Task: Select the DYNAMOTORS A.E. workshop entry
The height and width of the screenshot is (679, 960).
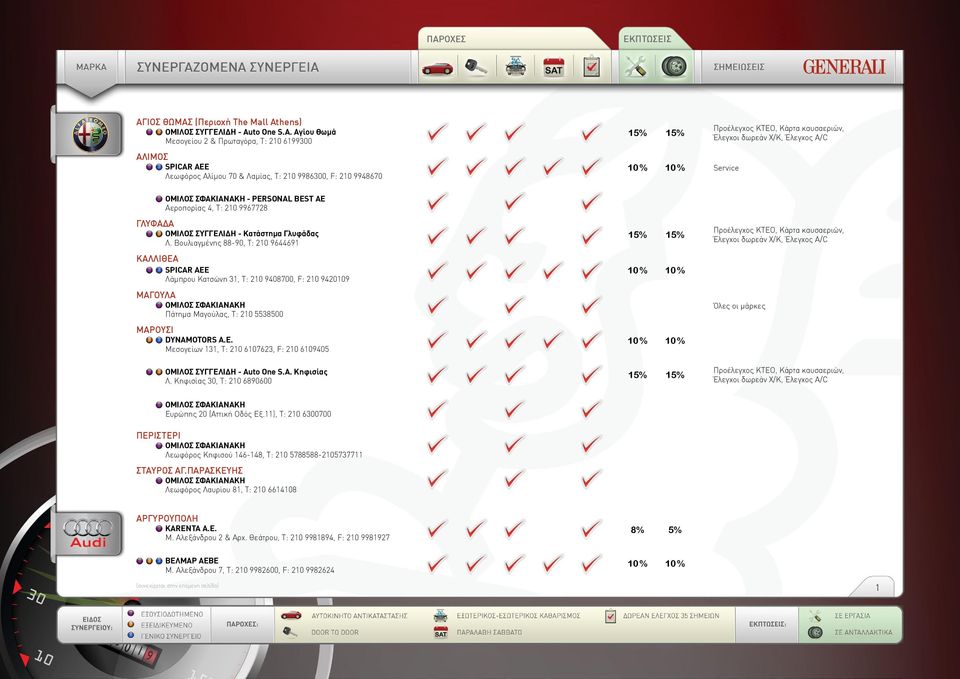Action: 198,339
